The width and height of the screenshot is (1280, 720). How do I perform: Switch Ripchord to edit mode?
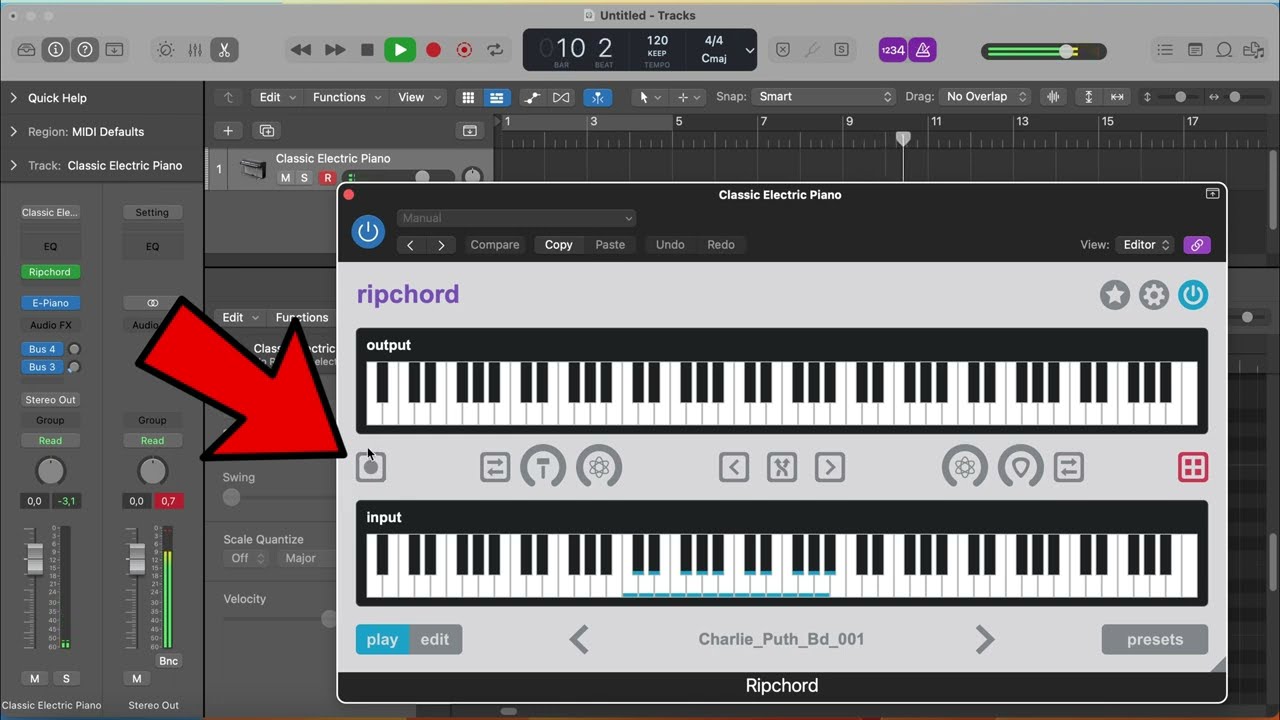(435, 640)
